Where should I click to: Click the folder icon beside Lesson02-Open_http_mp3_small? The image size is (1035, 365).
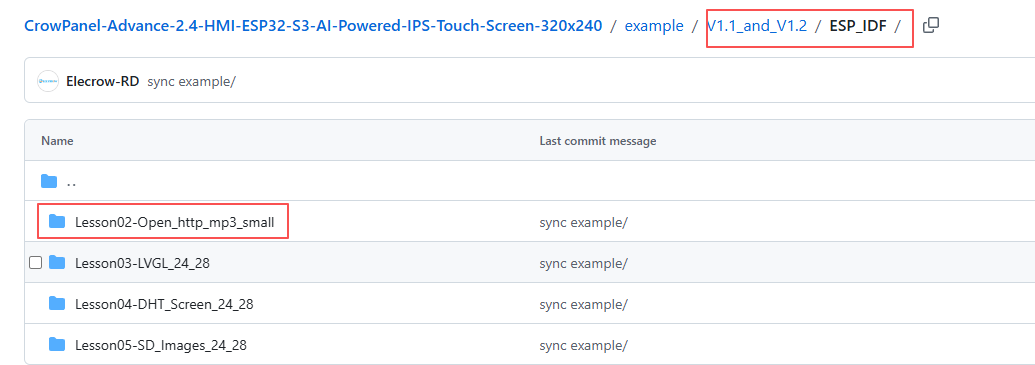click(57, 221)
